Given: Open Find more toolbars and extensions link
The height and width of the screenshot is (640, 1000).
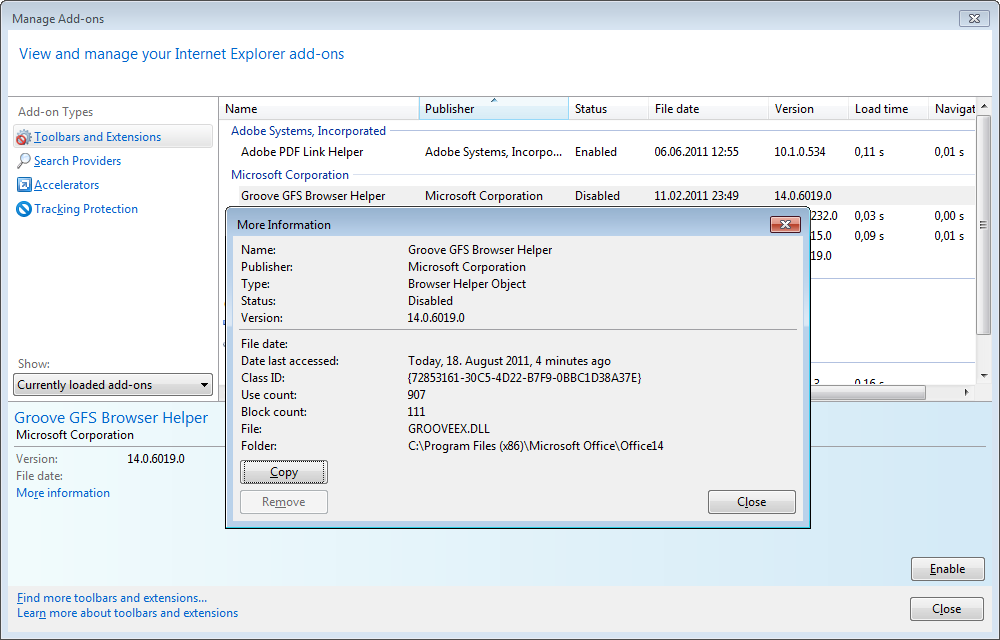Looking at the screenshot, I should tap(112, 598).
